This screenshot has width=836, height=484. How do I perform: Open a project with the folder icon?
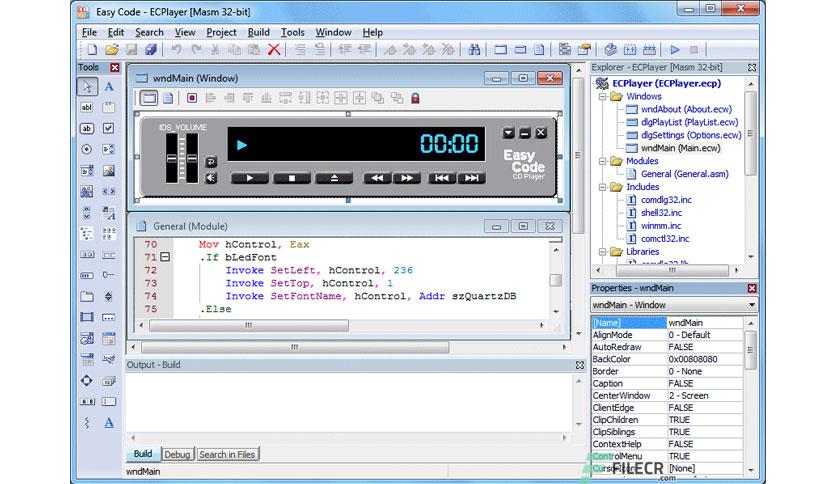pyautogui.click(x=111, y=50)
